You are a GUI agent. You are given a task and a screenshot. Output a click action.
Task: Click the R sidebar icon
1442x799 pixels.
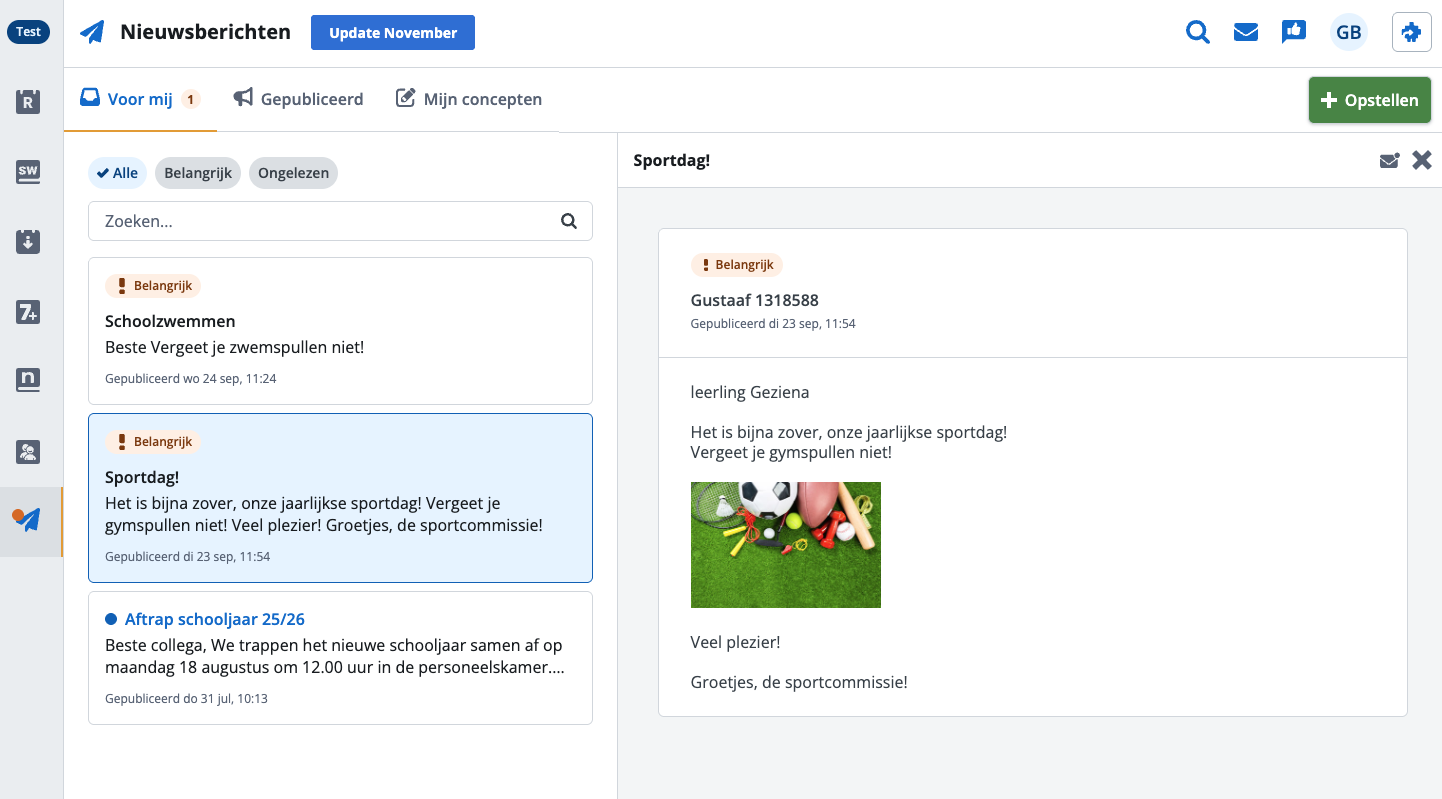tap(28, 102)
